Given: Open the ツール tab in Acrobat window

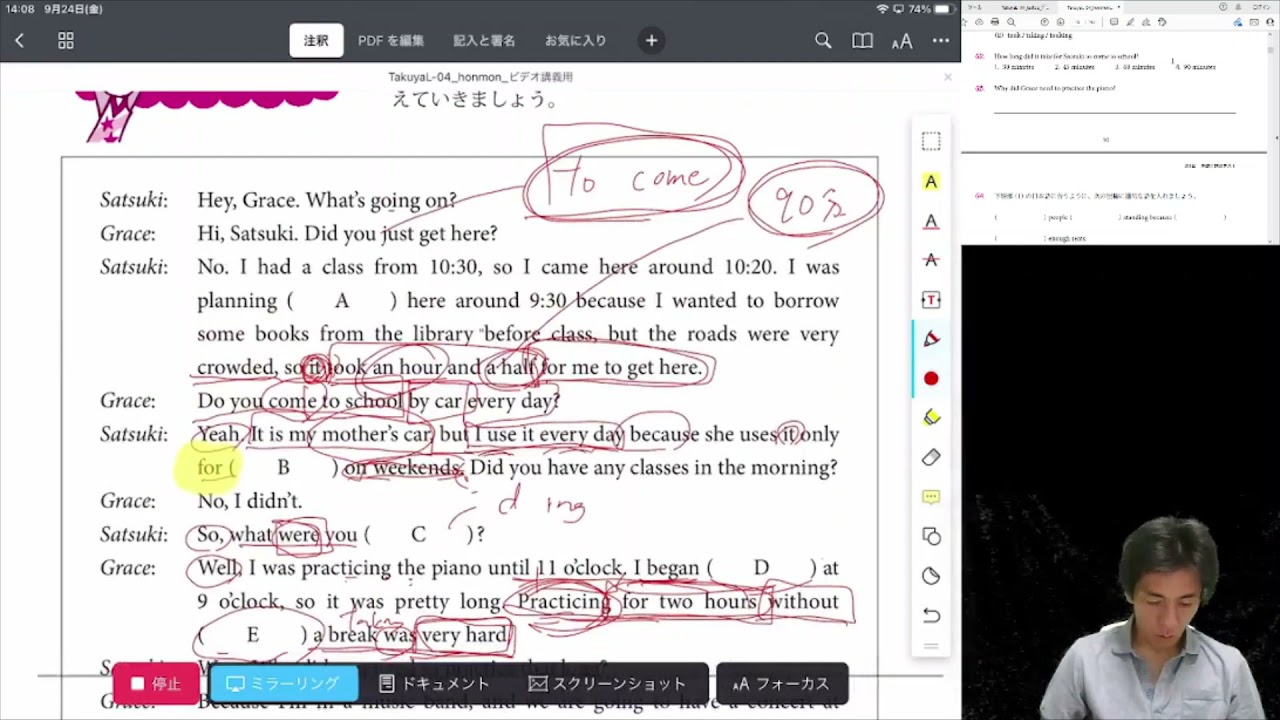Looking at the screenshot, I should click(x=974, y=7).
